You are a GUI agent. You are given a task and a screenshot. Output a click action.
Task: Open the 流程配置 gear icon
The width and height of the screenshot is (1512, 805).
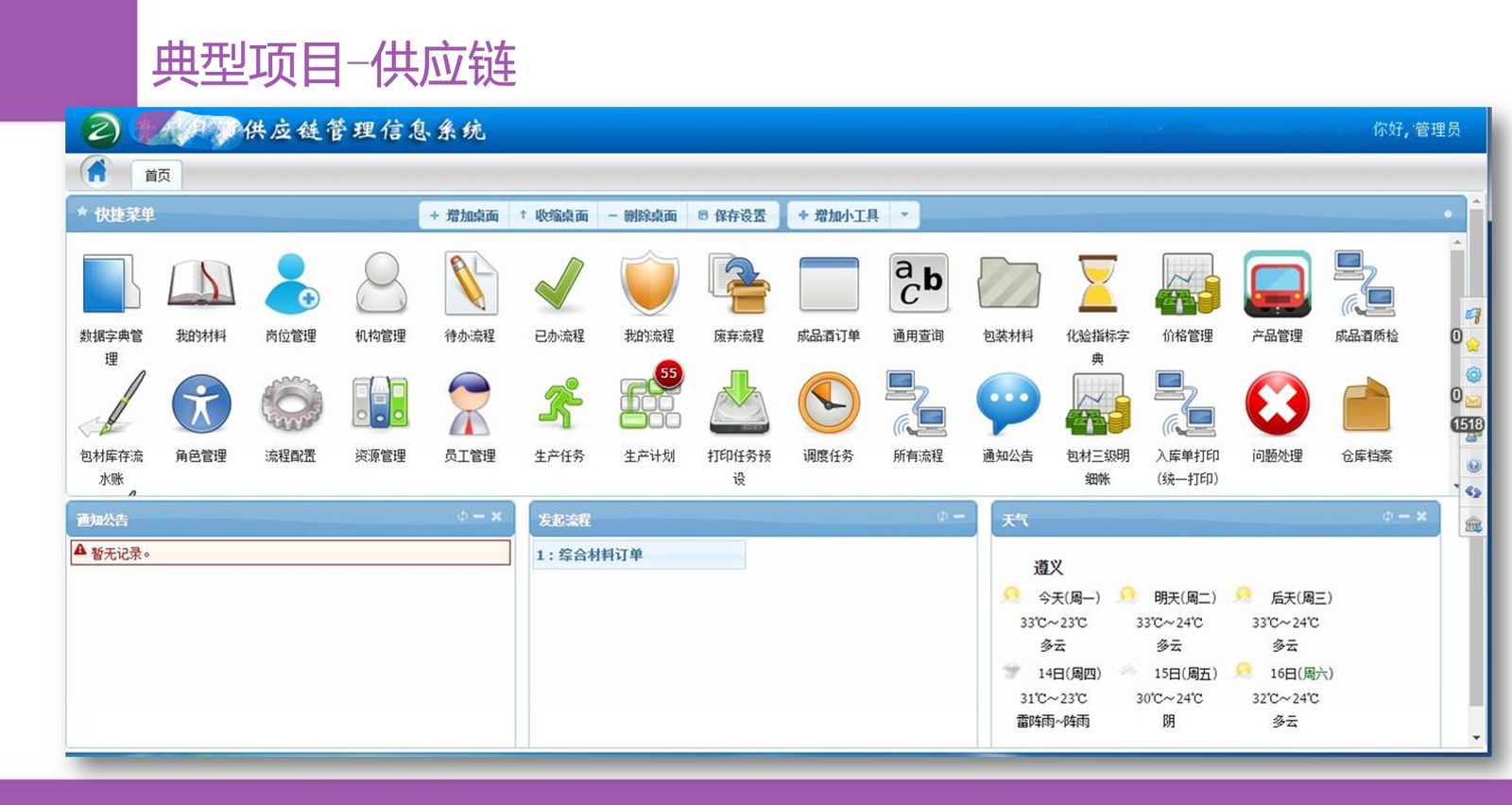291,403
